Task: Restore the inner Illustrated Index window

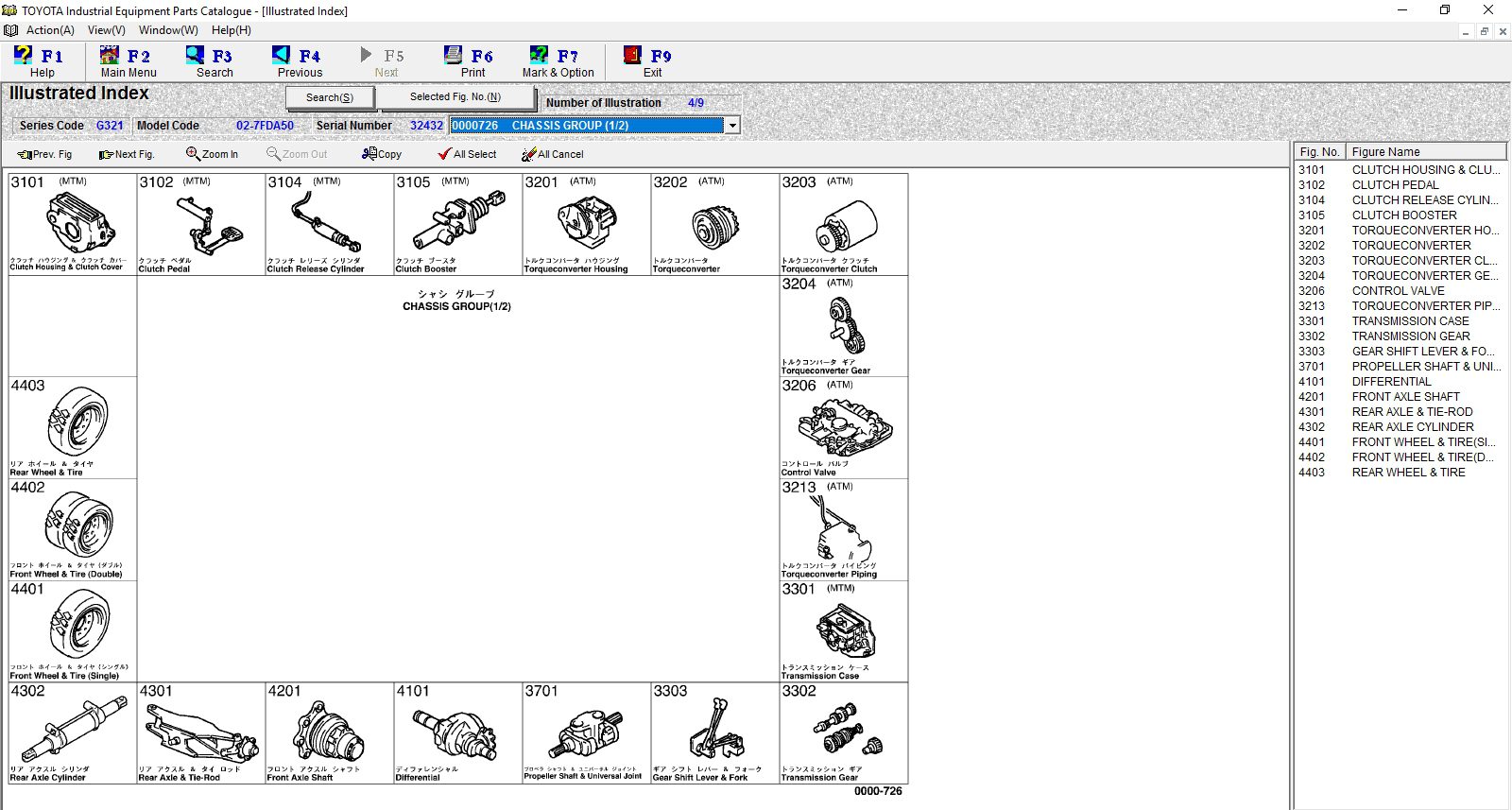Action: tap(1484, 31)
